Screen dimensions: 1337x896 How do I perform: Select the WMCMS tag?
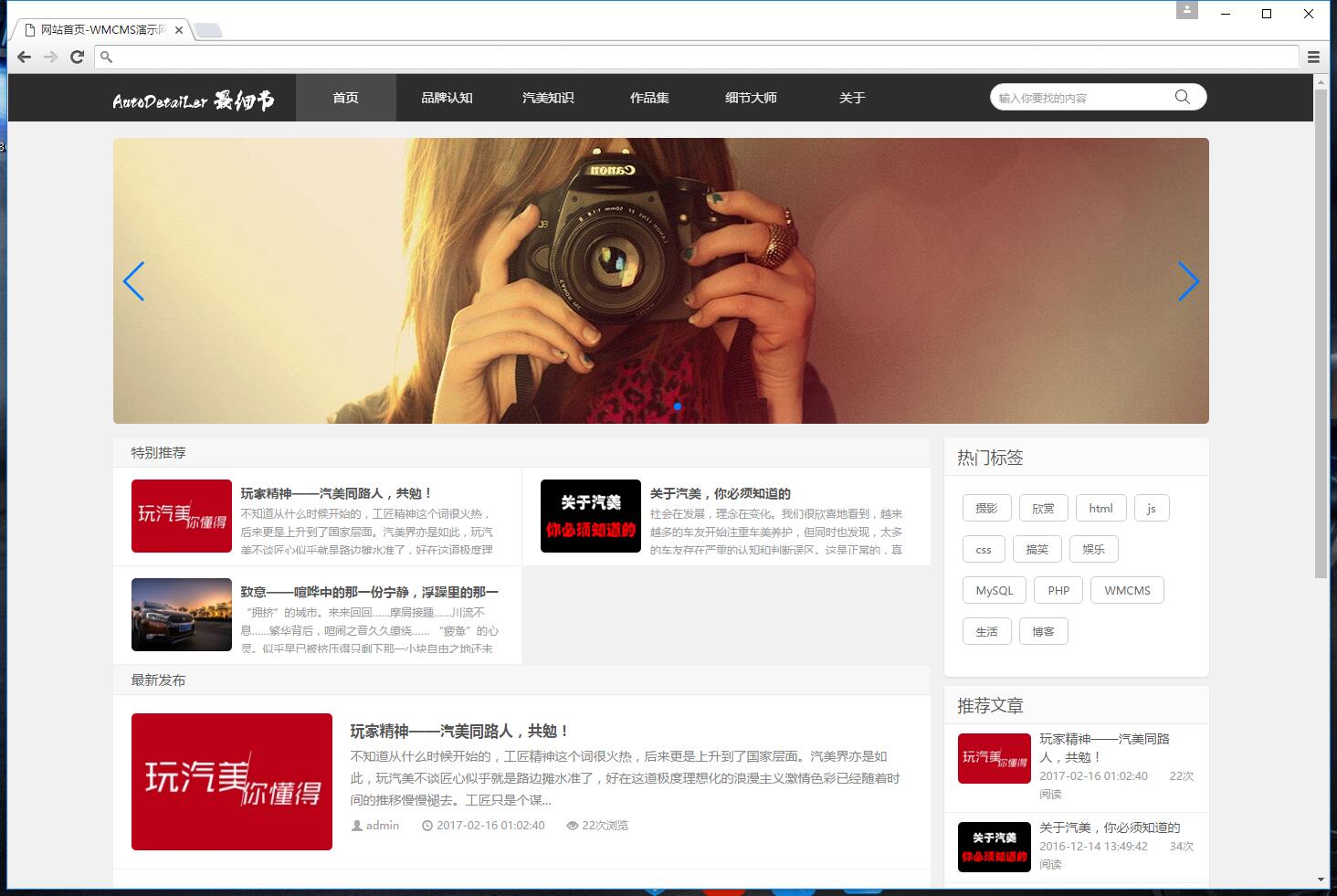pos(1127,591)
